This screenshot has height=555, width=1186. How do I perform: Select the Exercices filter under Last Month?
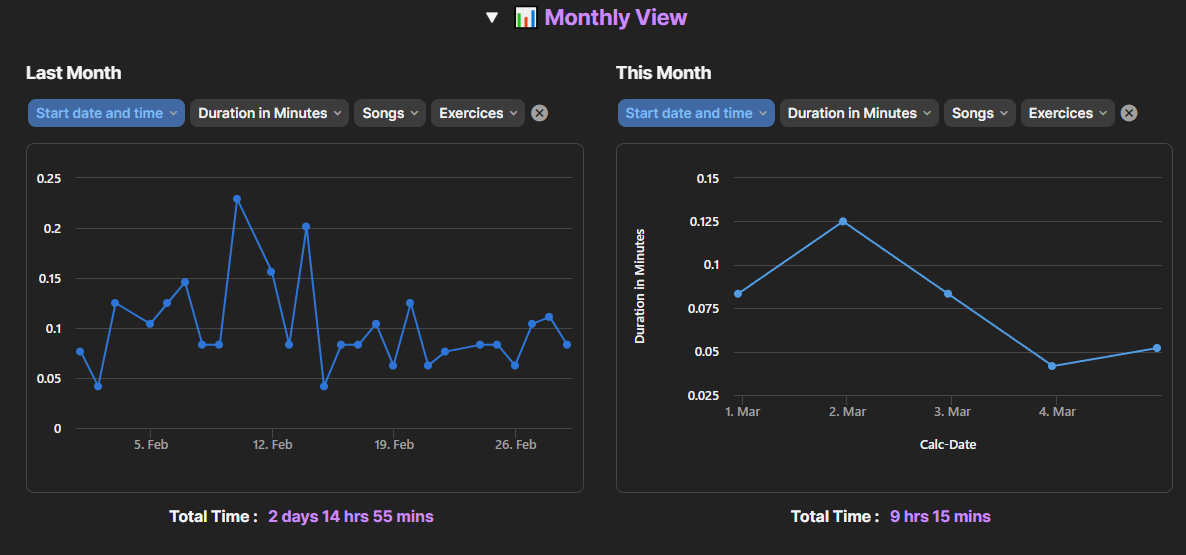click(478, 113)
